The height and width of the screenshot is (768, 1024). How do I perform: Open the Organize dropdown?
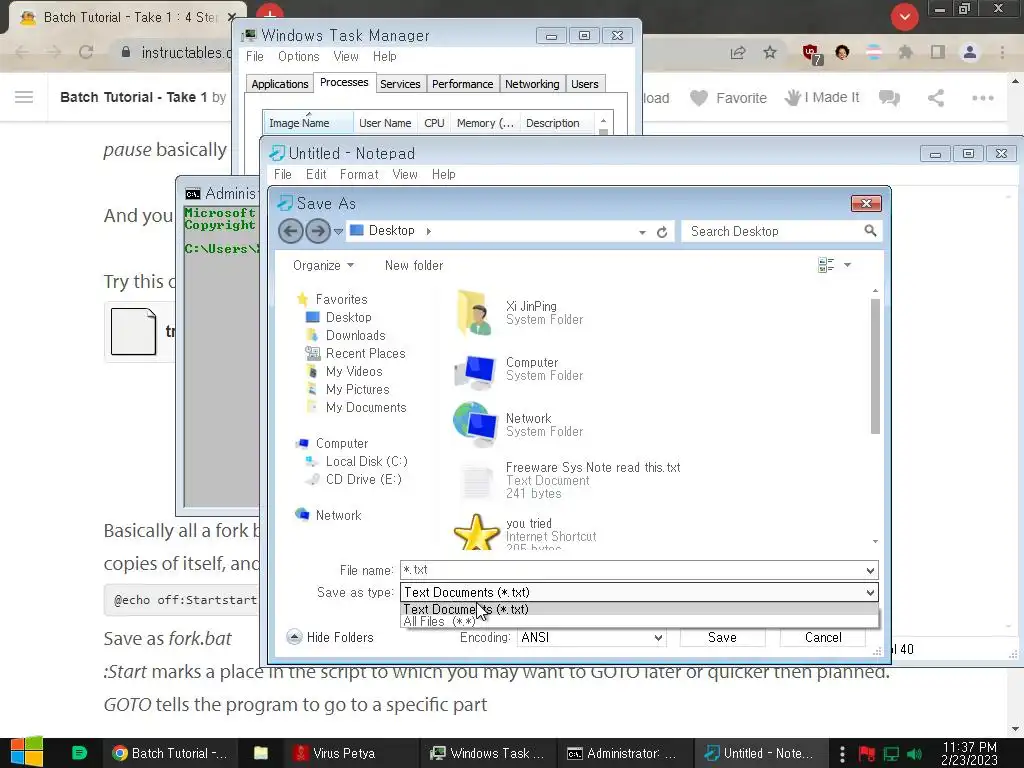[323, 265]
